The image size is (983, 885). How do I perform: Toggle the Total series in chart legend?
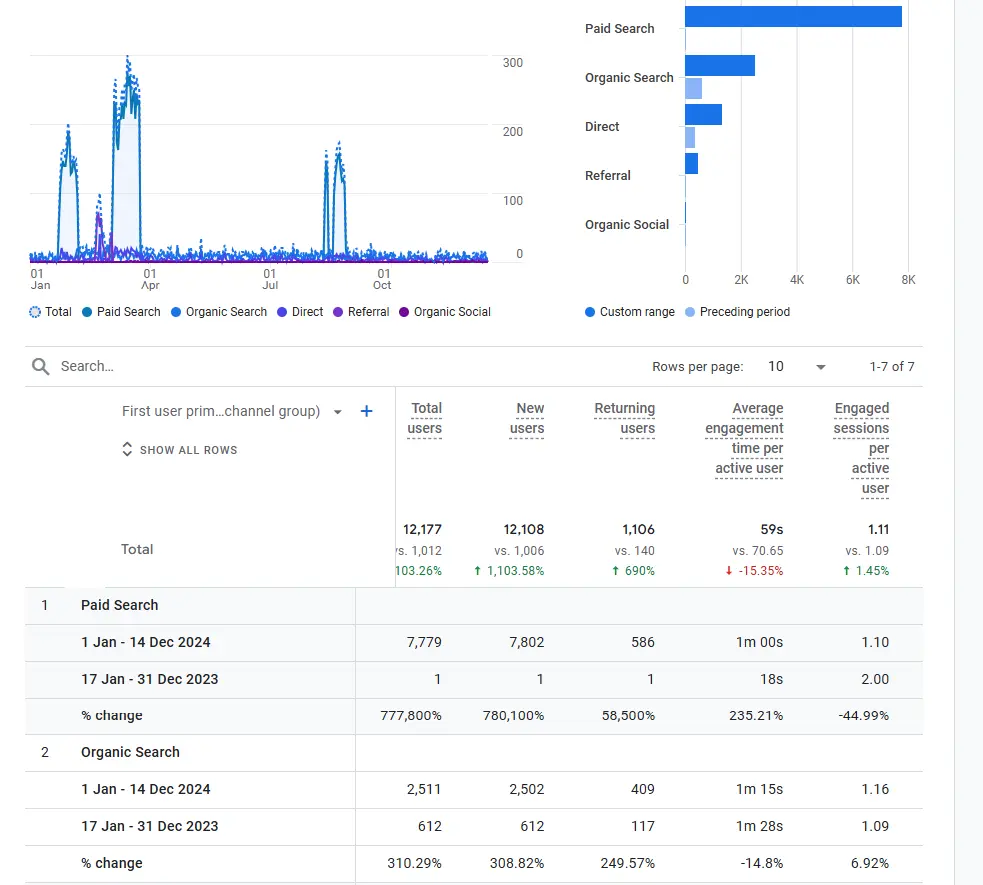point(36,312)
